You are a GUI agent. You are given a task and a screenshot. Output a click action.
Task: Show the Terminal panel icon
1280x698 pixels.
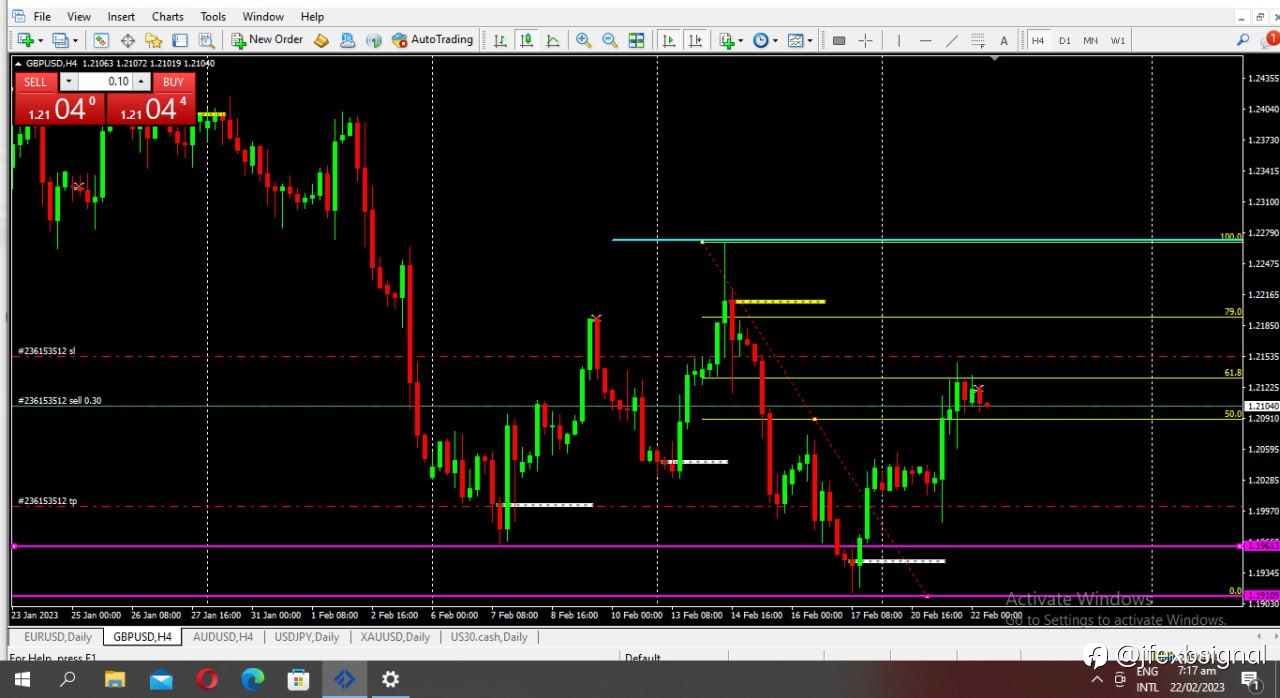coord(180,40)
